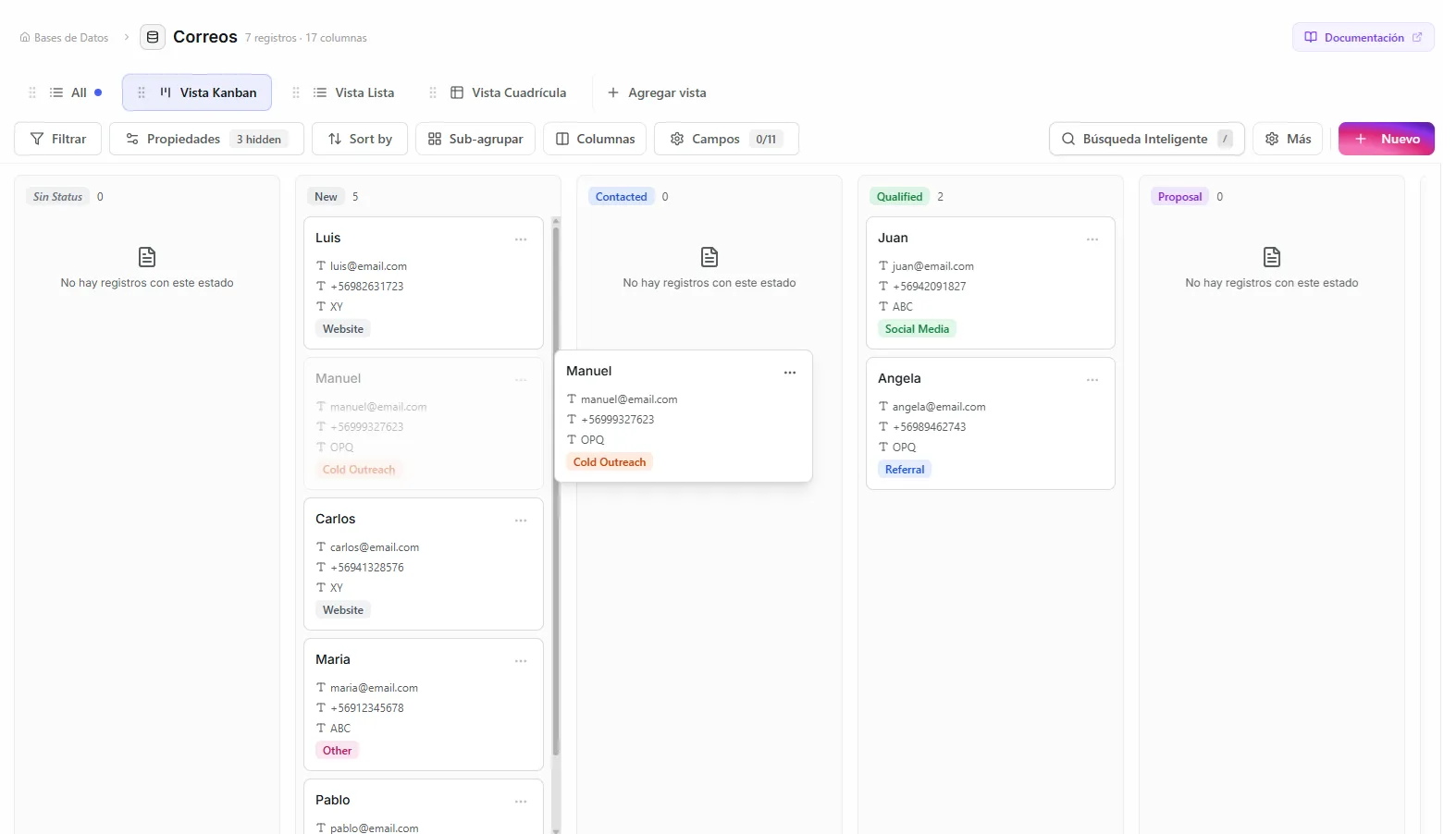Open the Filtrar filter options
Image resolution: width=1456 pixels, height=834 pixels.
click(58, 139)
